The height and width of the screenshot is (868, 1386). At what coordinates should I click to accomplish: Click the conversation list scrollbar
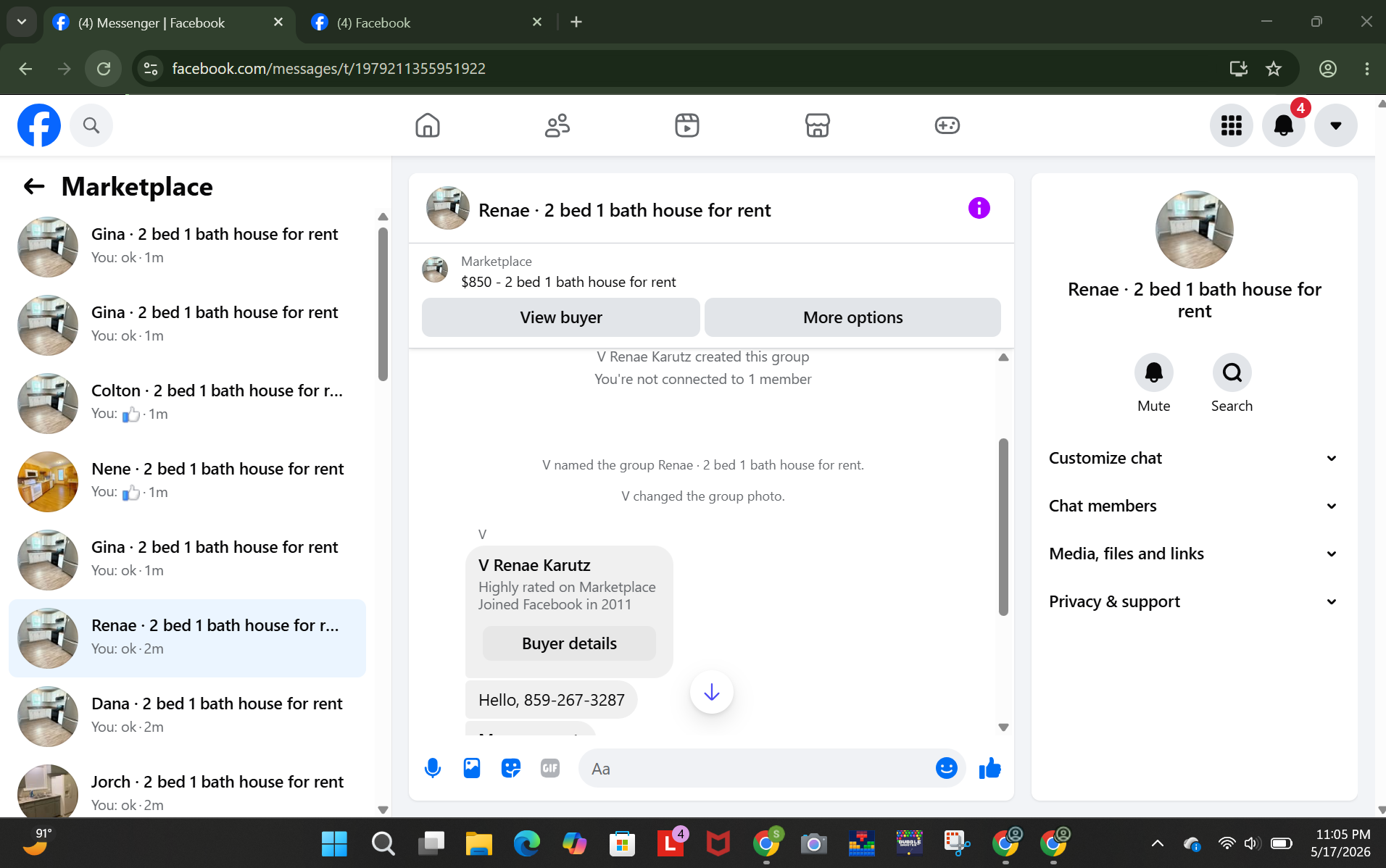tap(383, 304)
